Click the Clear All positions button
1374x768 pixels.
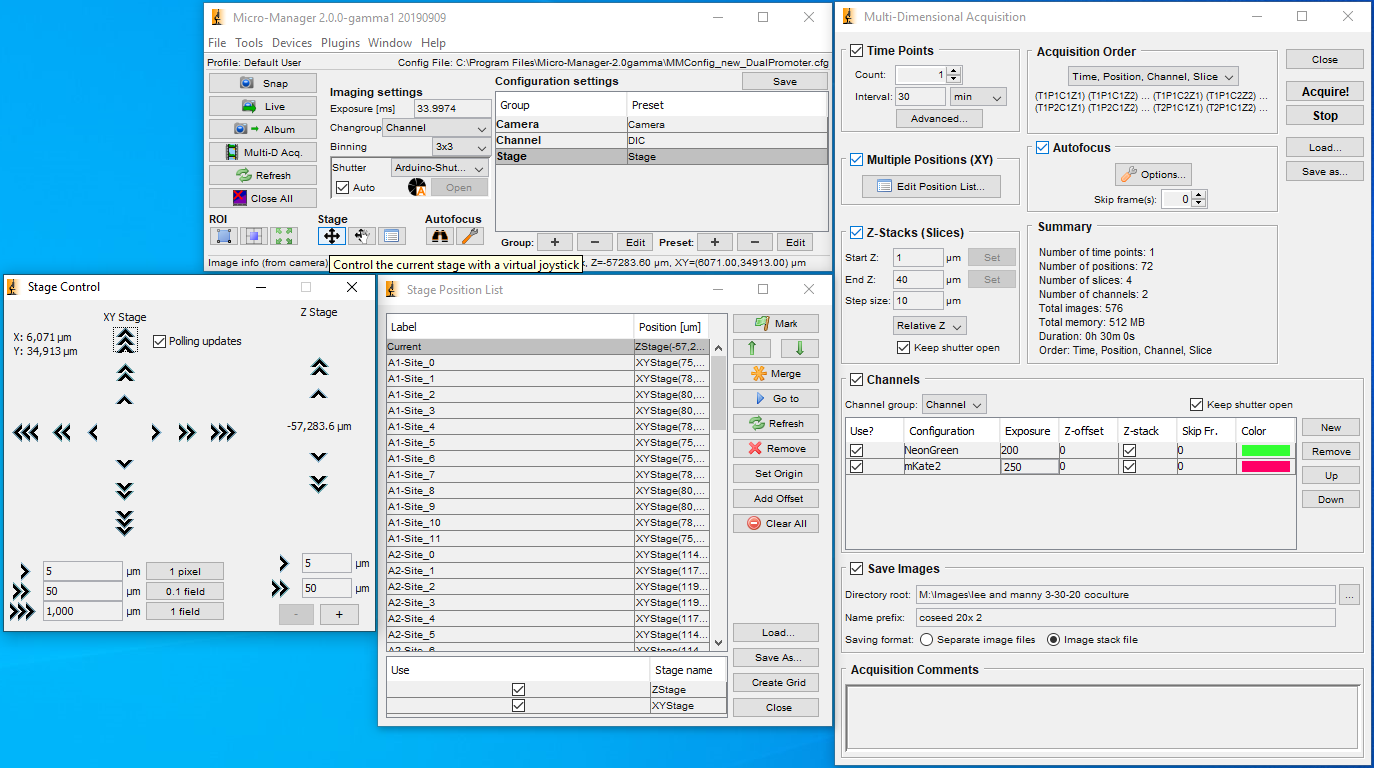coord(775,523)
